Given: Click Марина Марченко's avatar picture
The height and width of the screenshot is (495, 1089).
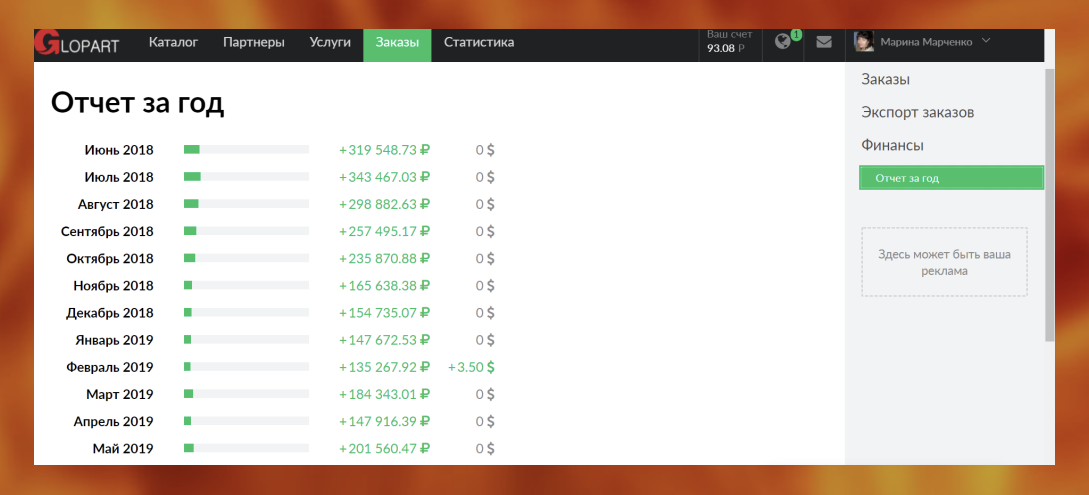Looking at the screenshot, I should pyautogui.click(x=864, y=42).
